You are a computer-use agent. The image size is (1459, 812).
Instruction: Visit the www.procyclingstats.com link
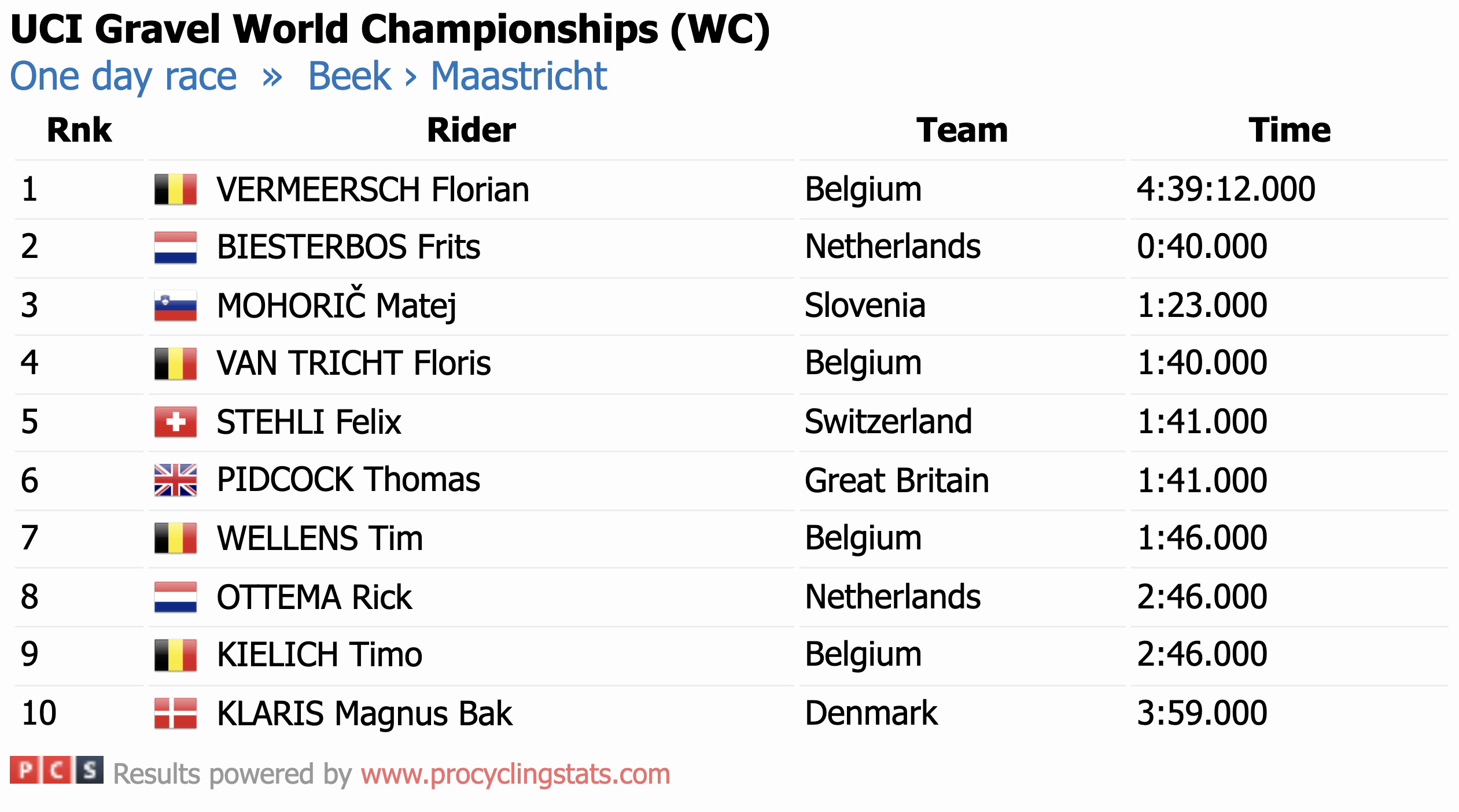click(x=515, y=774)
